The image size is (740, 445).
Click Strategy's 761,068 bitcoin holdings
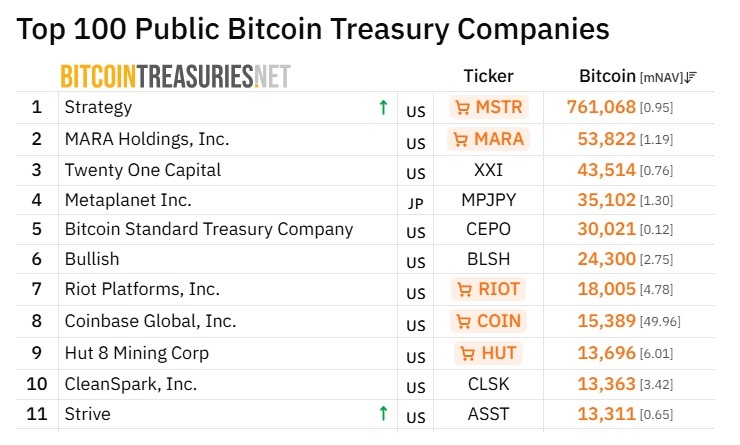(x=601, y=107)
